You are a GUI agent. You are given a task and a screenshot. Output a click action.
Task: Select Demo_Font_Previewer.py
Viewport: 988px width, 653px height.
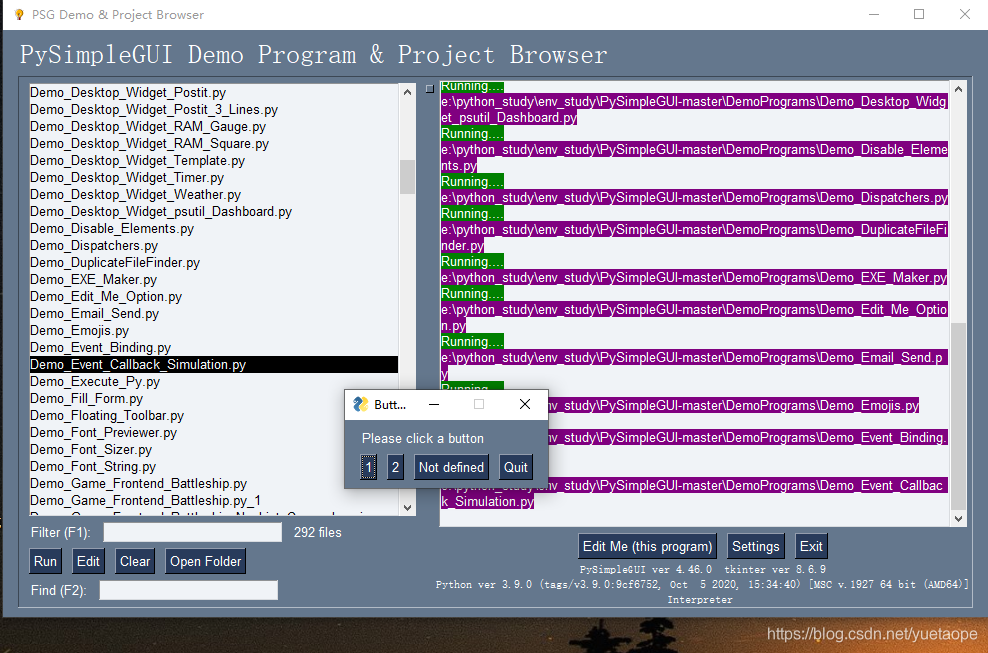(x=214, y=433)
